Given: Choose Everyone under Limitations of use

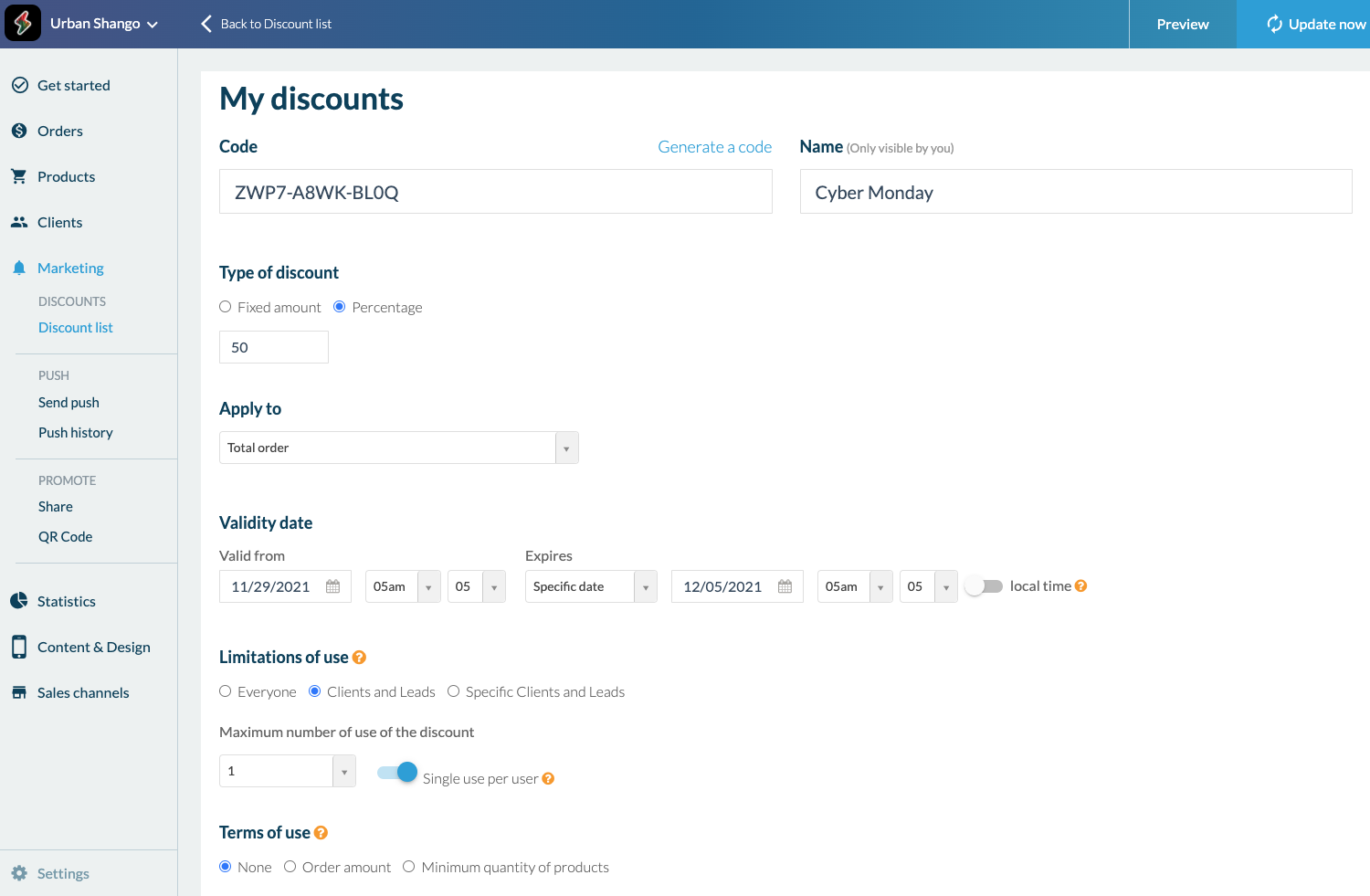Looking at the screenshot, I should pyautogui.click(x=226, y=691).
